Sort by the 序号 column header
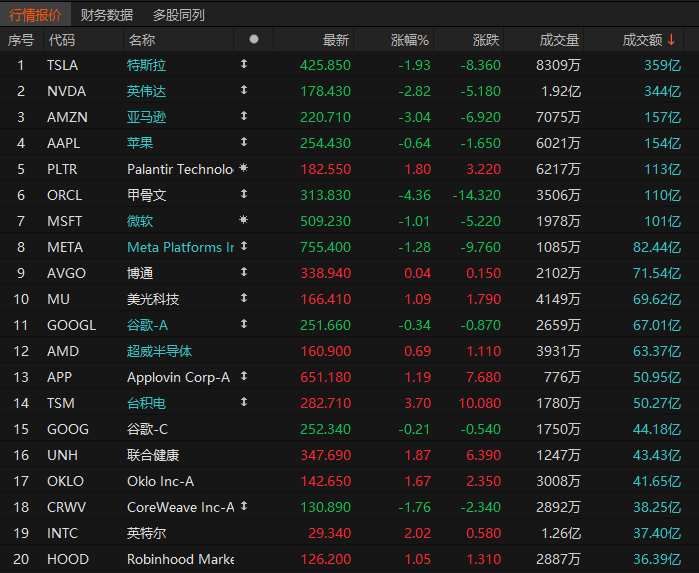 point(21,40)
